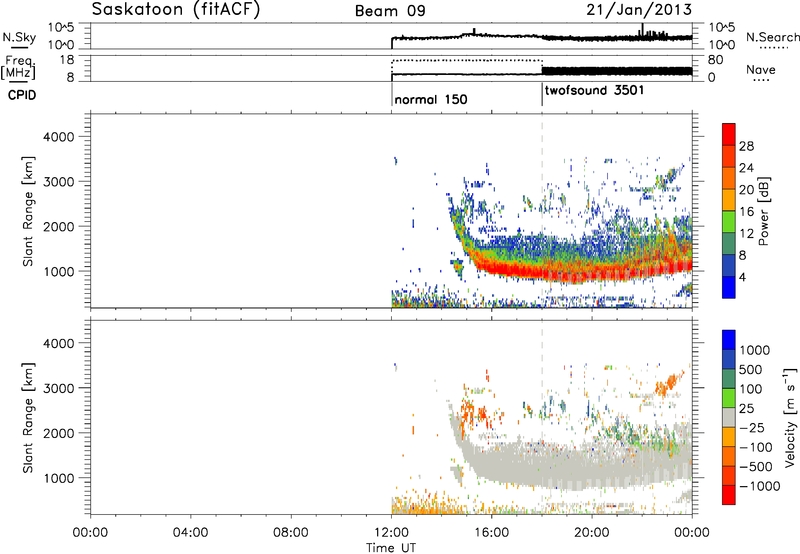Click the 'Freq. [MHz]' axis label
Viewport: 800px width, 554px height.
[20, 68]
